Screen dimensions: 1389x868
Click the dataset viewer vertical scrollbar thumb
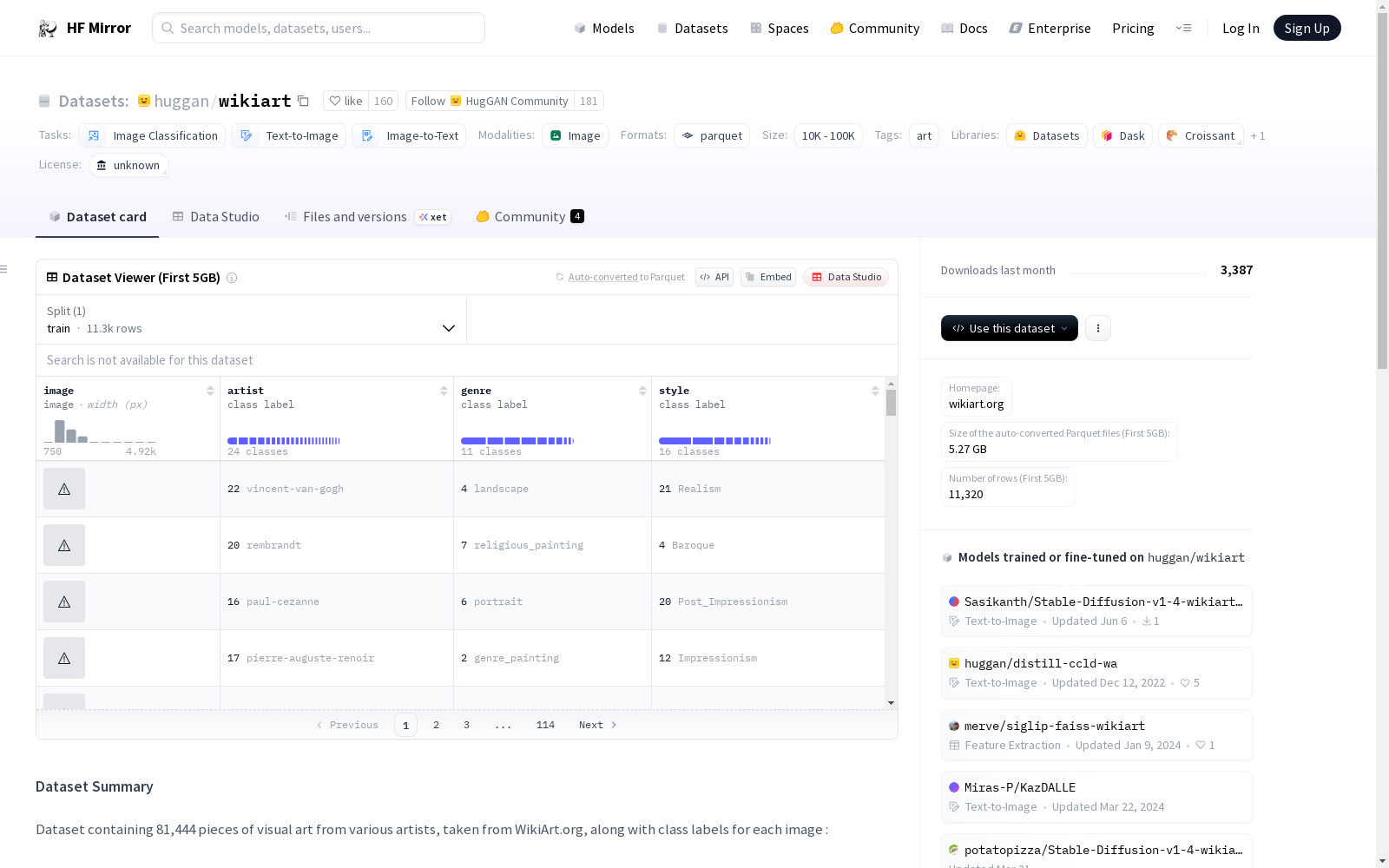click(891, 403)
